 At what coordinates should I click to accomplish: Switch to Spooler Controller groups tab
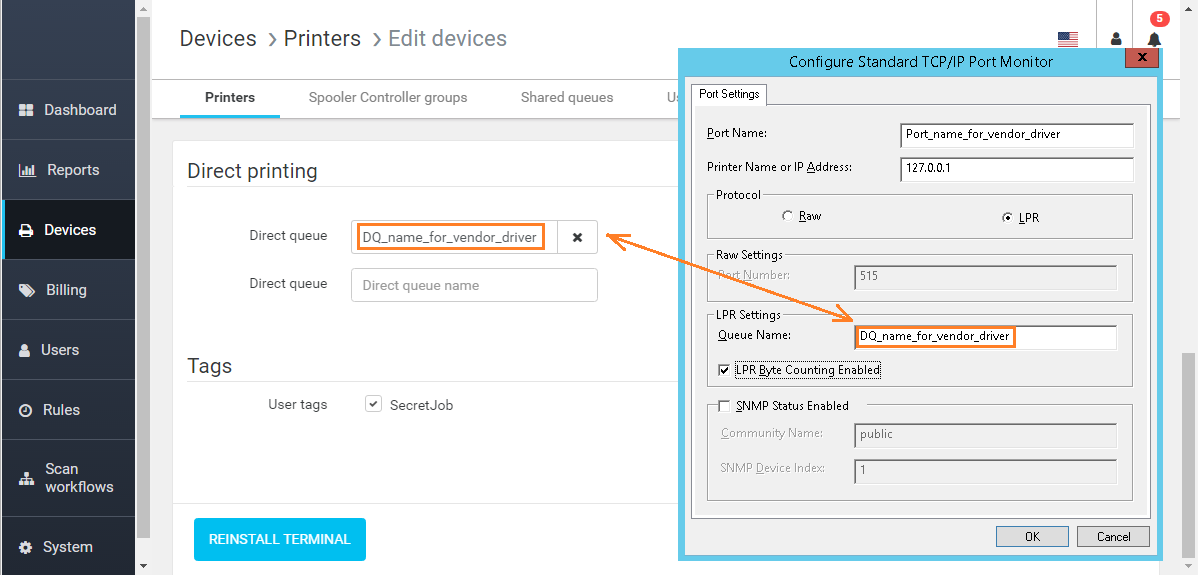(387, 97)
